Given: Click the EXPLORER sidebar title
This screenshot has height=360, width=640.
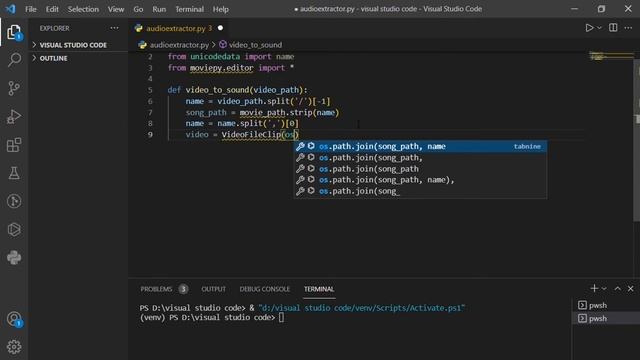Looking at the screenshot, I should tap(54, 28).
